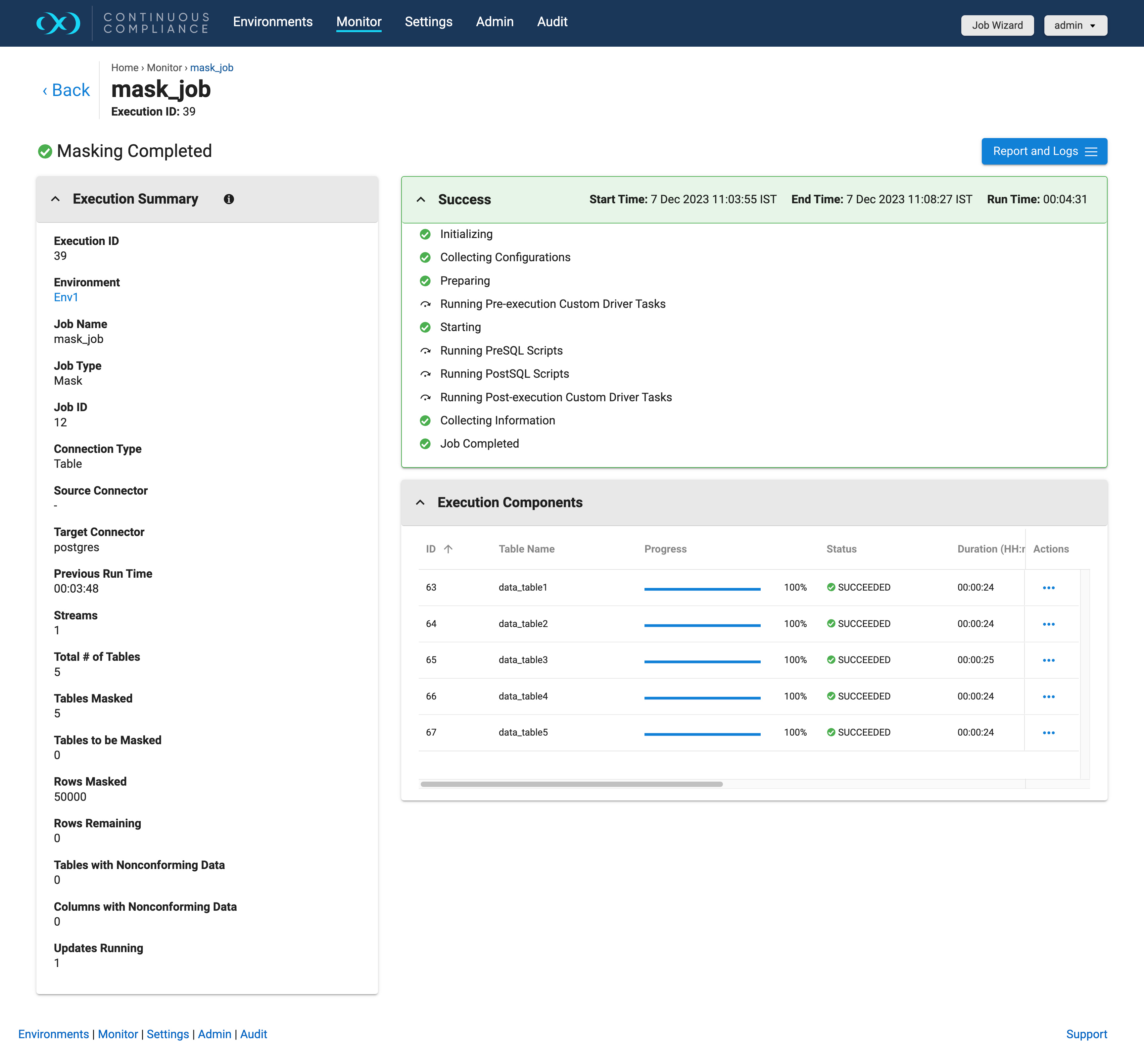This screenshot has width=1144, height=1064.
Task: Open the Env1 environment link
Action: point(66,298)
